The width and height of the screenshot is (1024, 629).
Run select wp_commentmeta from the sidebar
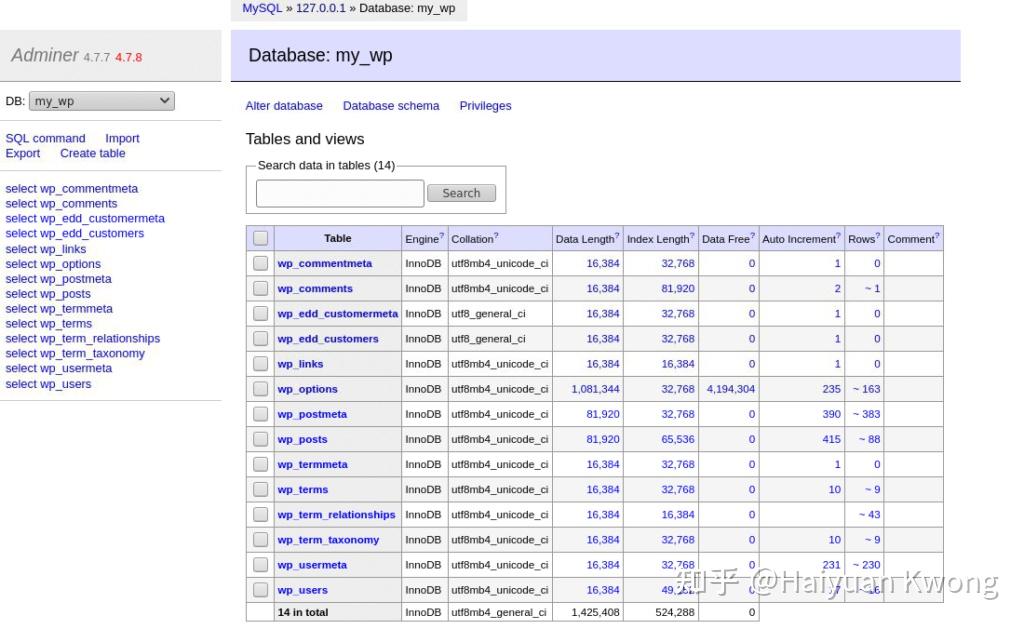(x=71, y=188)
